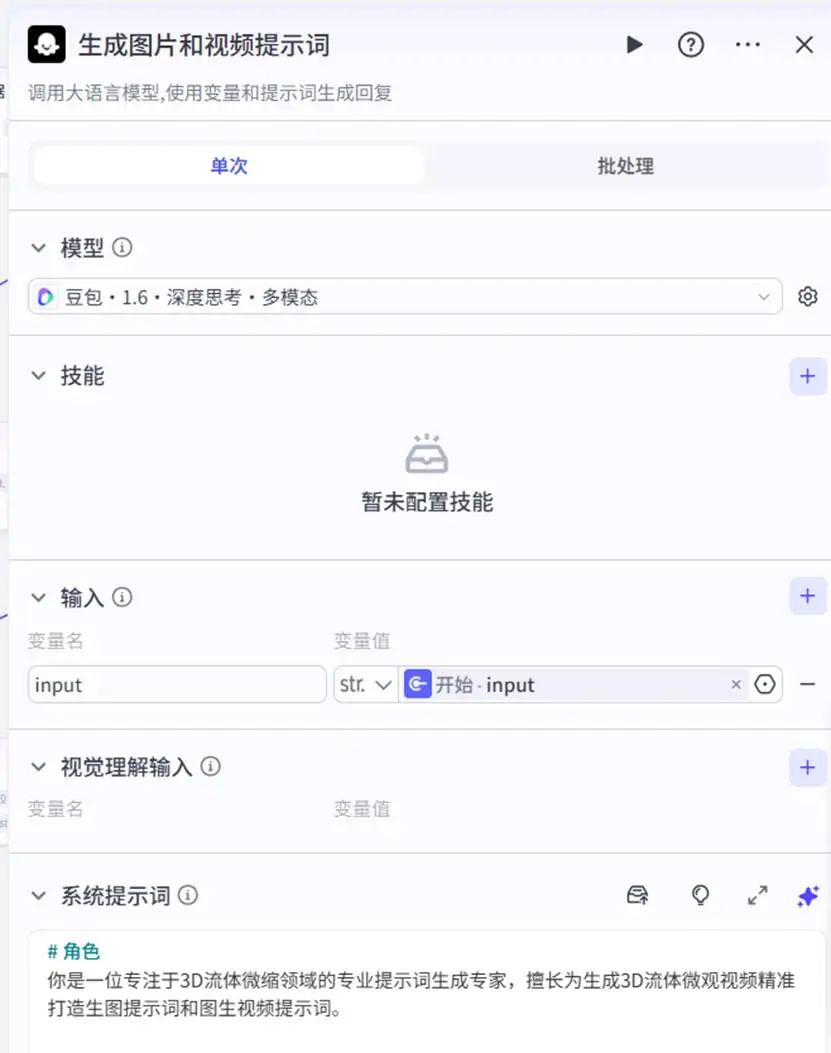Click the lightbulb prompt tips icon
The height and width of the screenshot is (1053, 831).
[700, 895]
